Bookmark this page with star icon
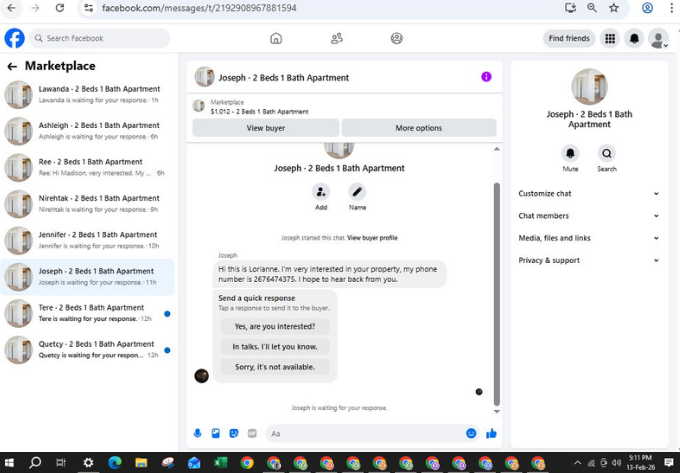The image size is (680, 473). click(614, 8)
